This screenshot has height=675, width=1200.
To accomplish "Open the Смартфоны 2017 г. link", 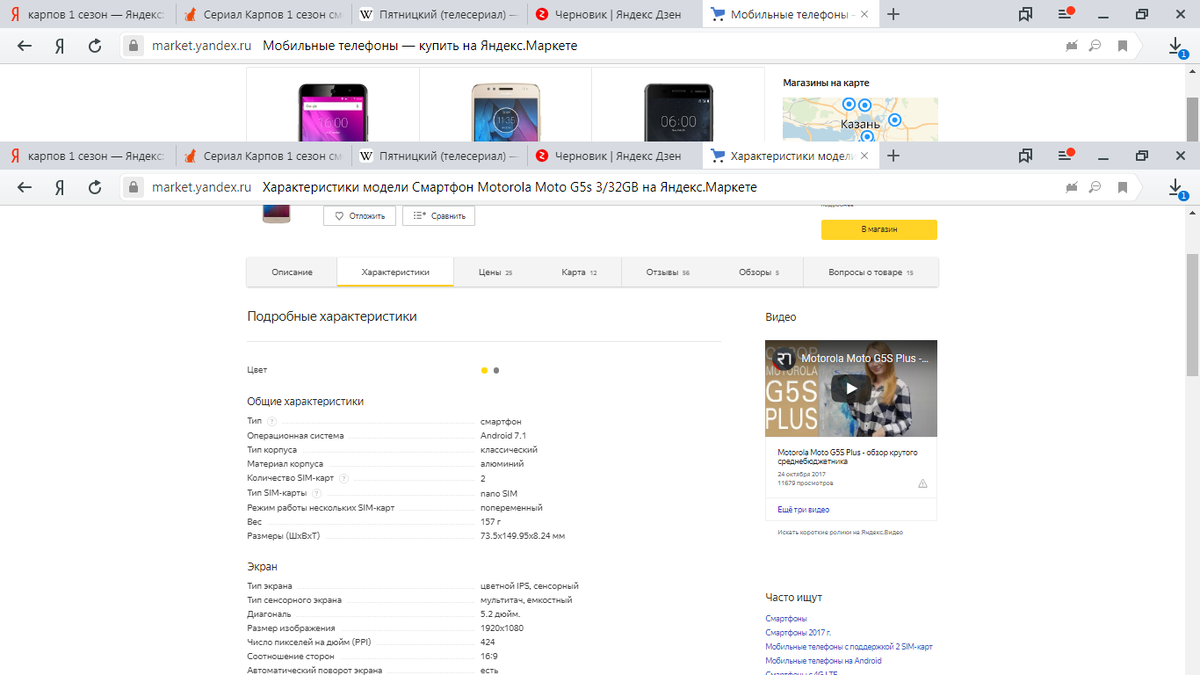I will (x=798, y=633).
